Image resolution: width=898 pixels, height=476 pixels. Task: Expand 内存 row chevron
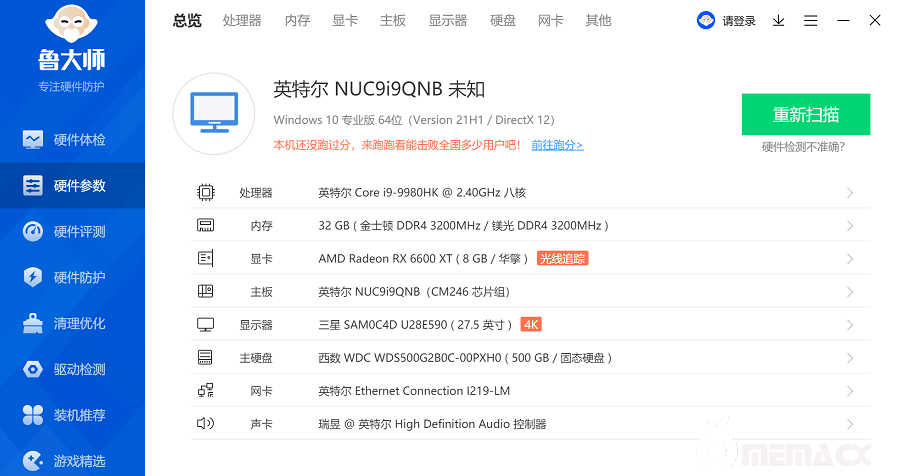[x=850, y=226]
